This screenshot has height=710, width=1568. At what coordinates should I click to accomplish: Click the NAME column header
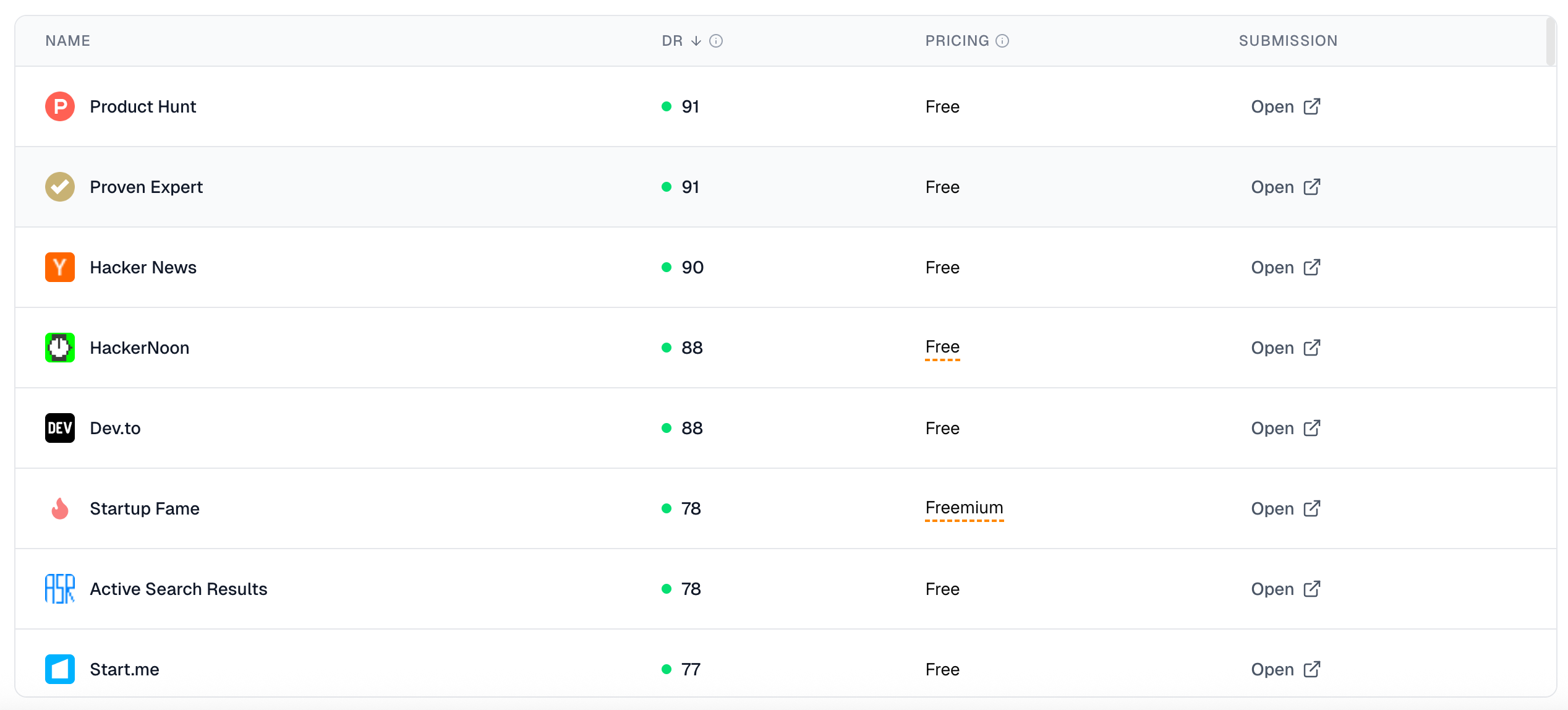pyautogui.click(x=68, y=41)
